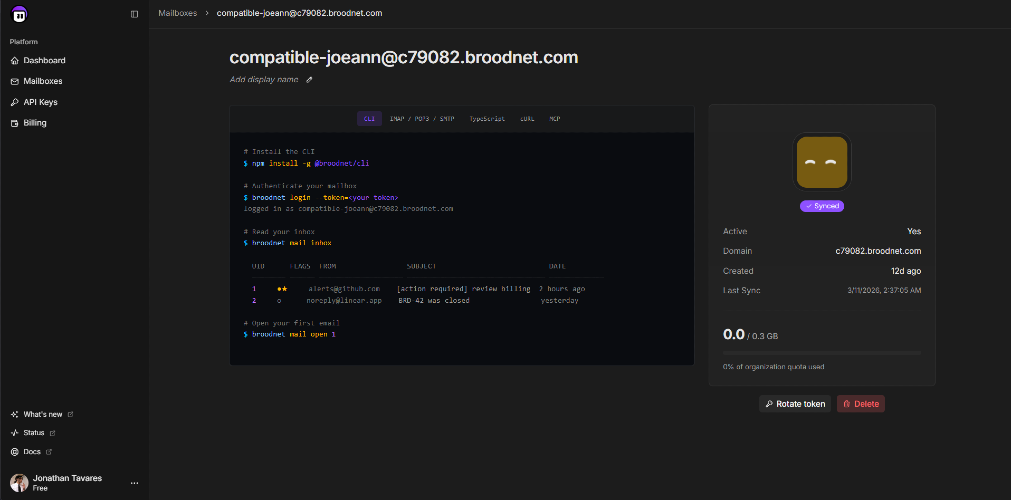1011x500 pixels.
Task: Go to API Keys in the sidebar
Action: coord(40,102)
